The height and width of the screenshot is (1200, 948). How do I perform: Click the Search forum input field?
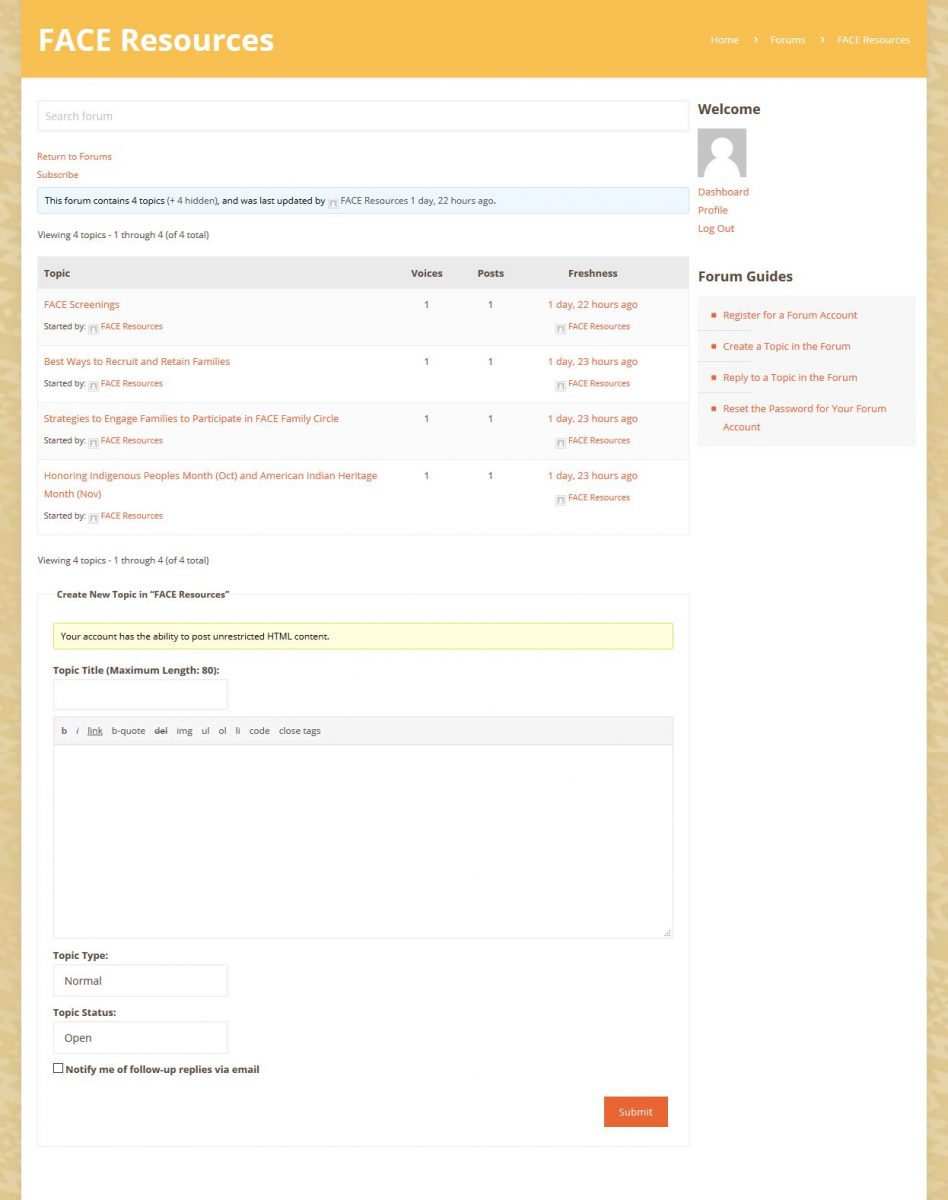(362, 116)
